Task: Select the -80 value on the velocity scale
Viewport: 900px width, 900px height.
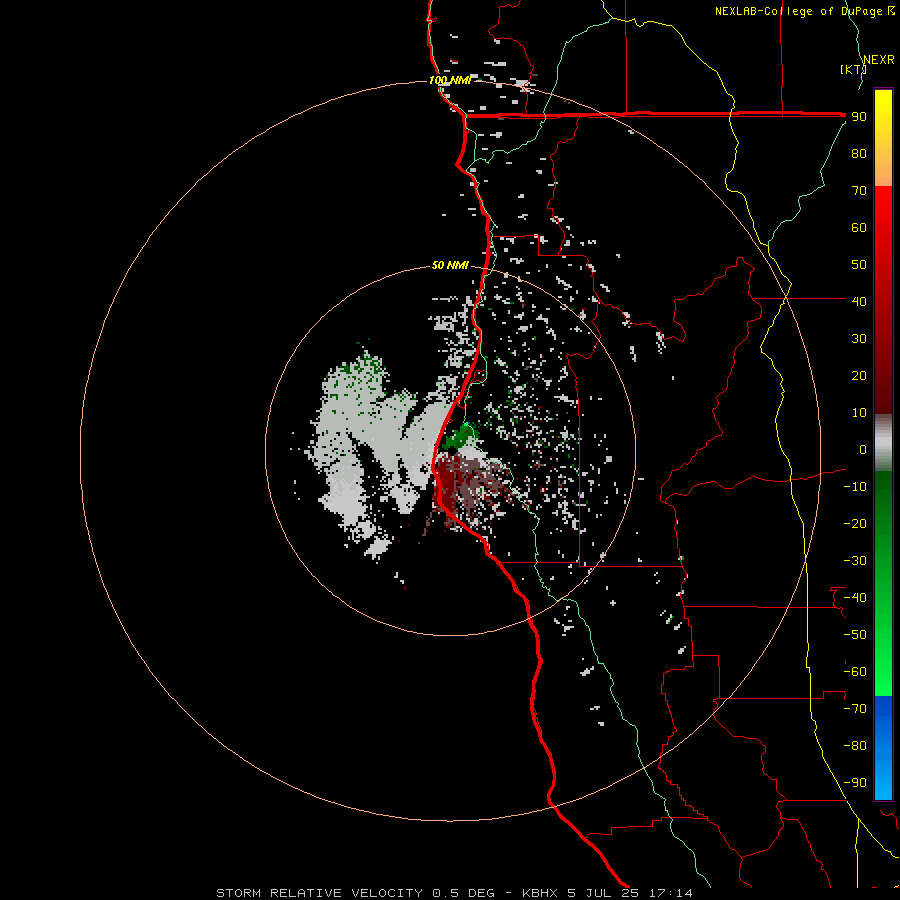Action: pos(855,746)
